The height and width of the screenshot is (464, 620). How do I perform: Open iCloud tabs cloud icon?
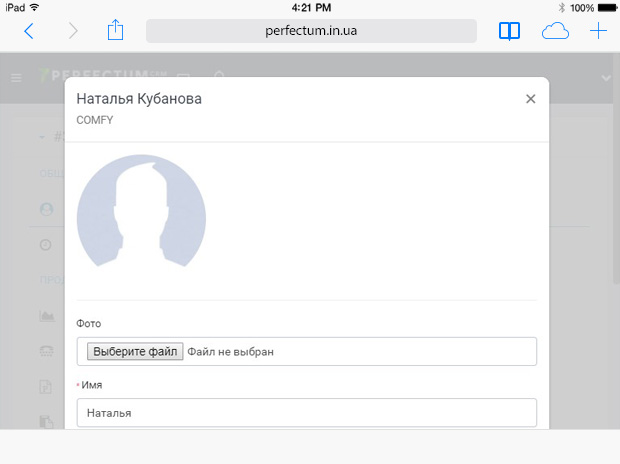(x=555, y=31)
